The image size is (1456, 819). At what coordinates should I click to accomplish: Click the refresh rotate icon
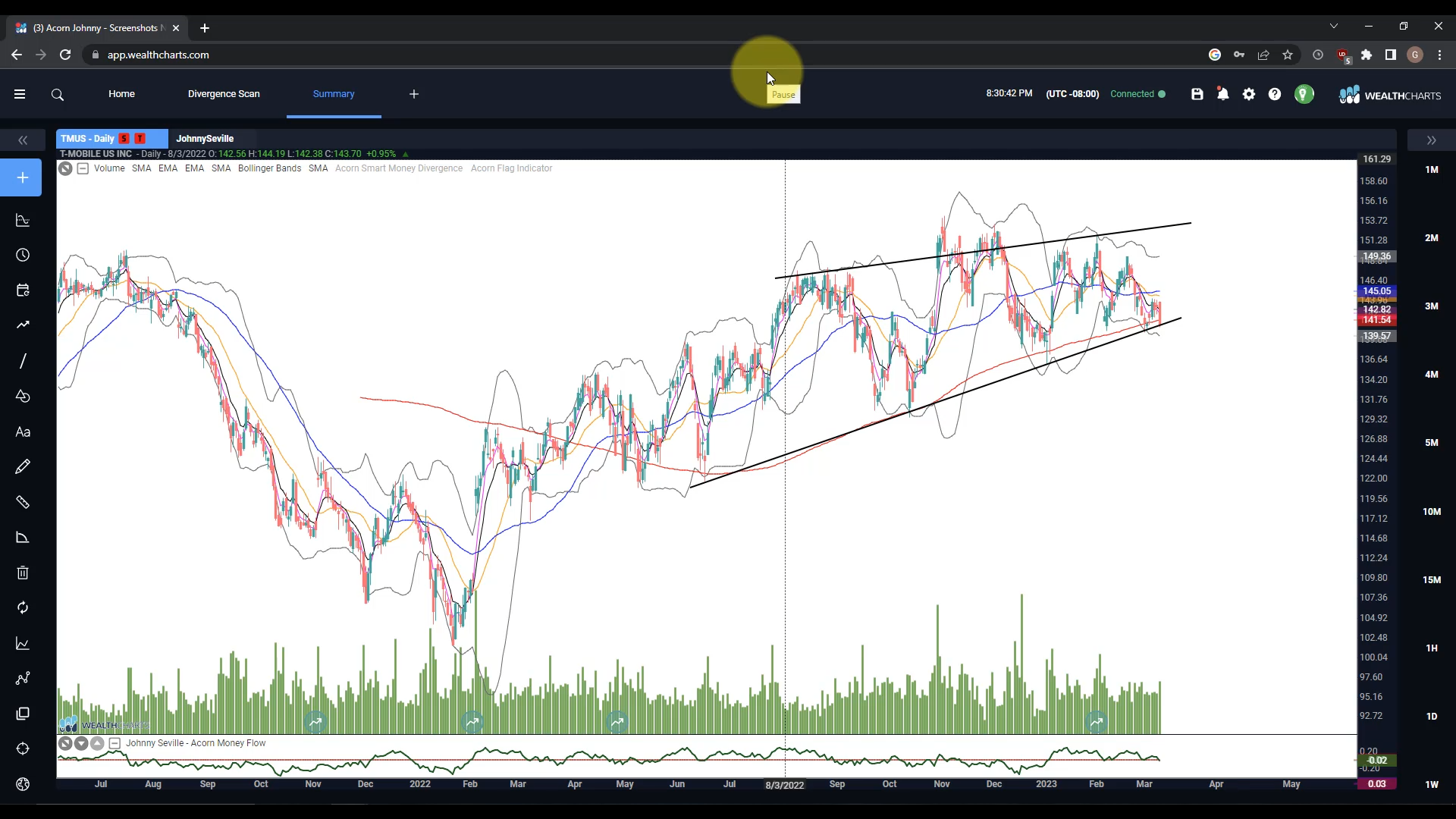coord(23,607)
